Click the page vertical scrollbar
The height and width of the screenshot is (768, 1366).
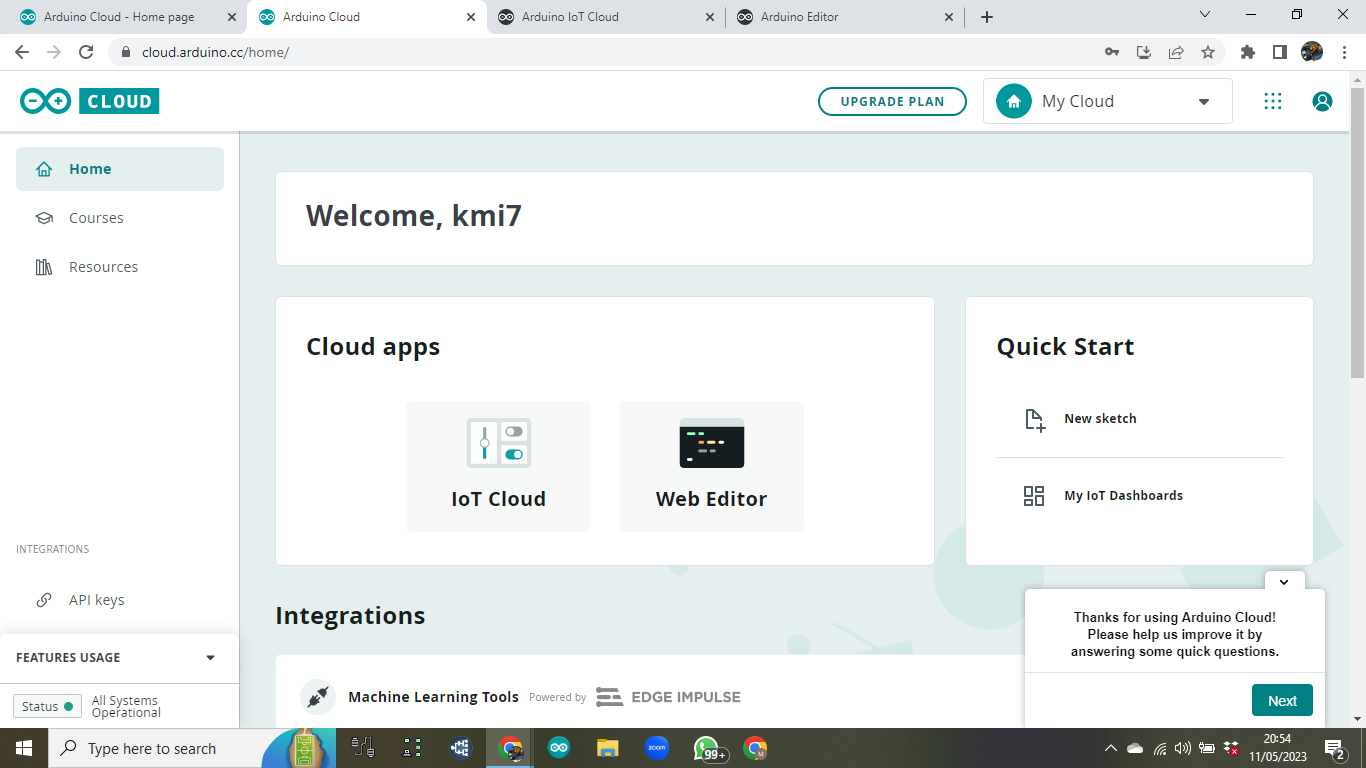pos(1357,232)
